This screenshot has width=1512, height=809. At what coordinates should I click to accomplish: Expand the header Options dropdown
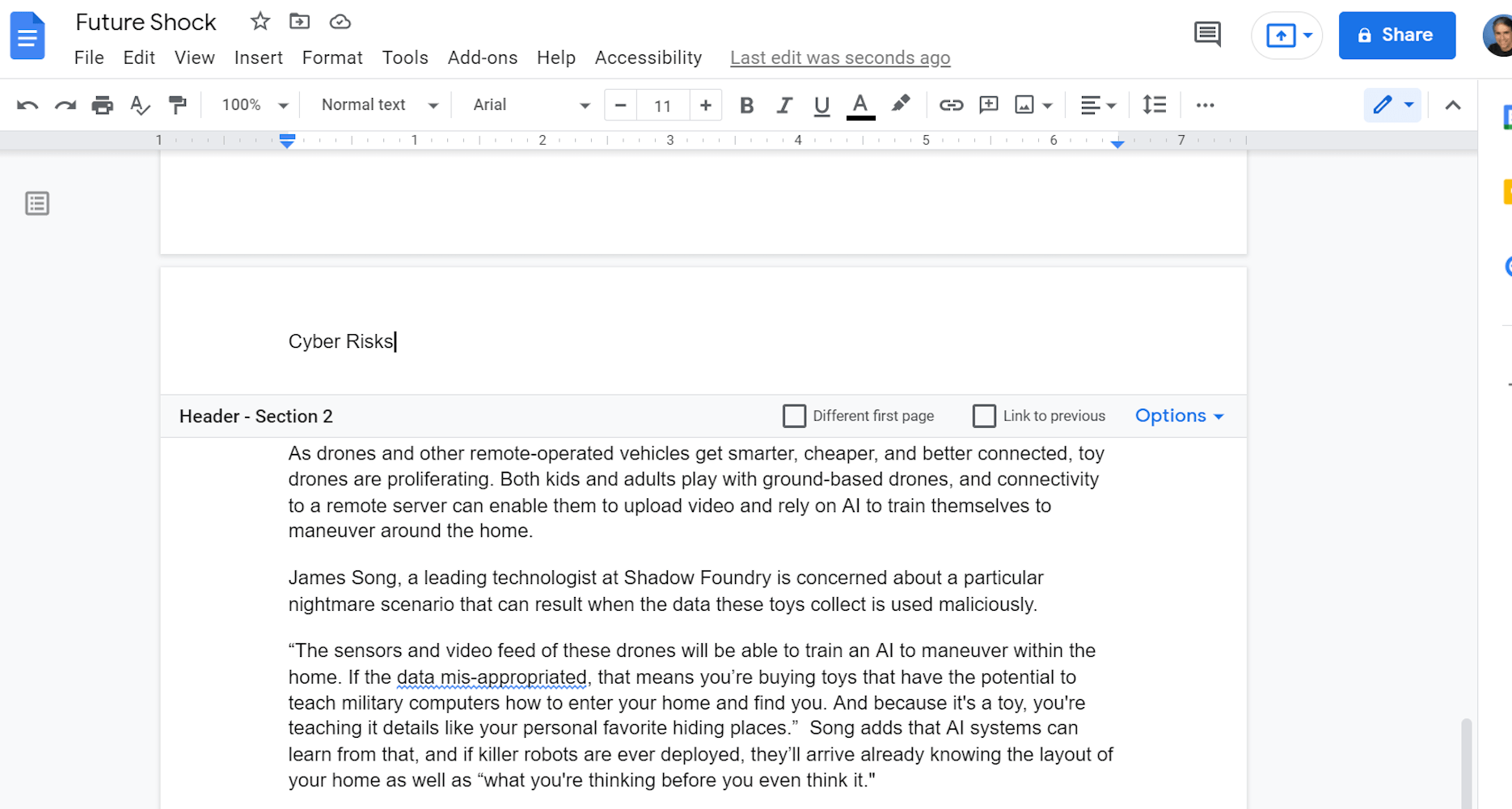click(1180, 416)
